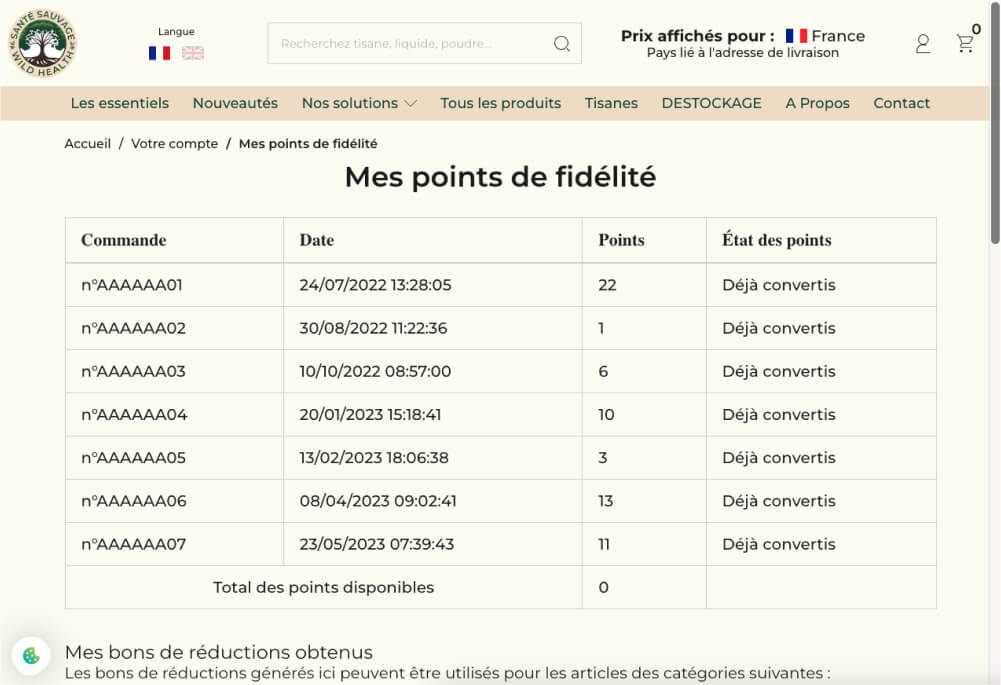Click points value 10 for AAAAAA04
This screenshot has width=1001, height=685.
pyautogui.click(x=606, y=415)
